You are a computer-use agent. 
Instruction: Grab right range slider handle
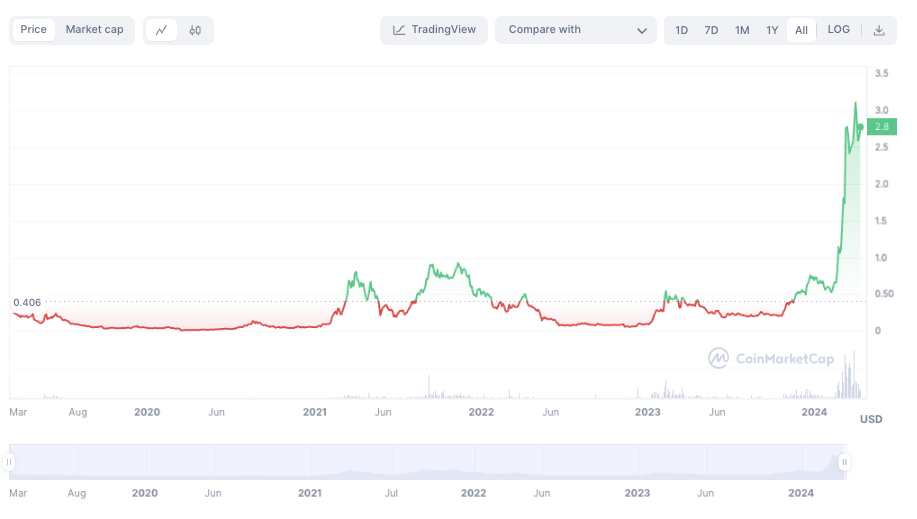pos(844,462)
